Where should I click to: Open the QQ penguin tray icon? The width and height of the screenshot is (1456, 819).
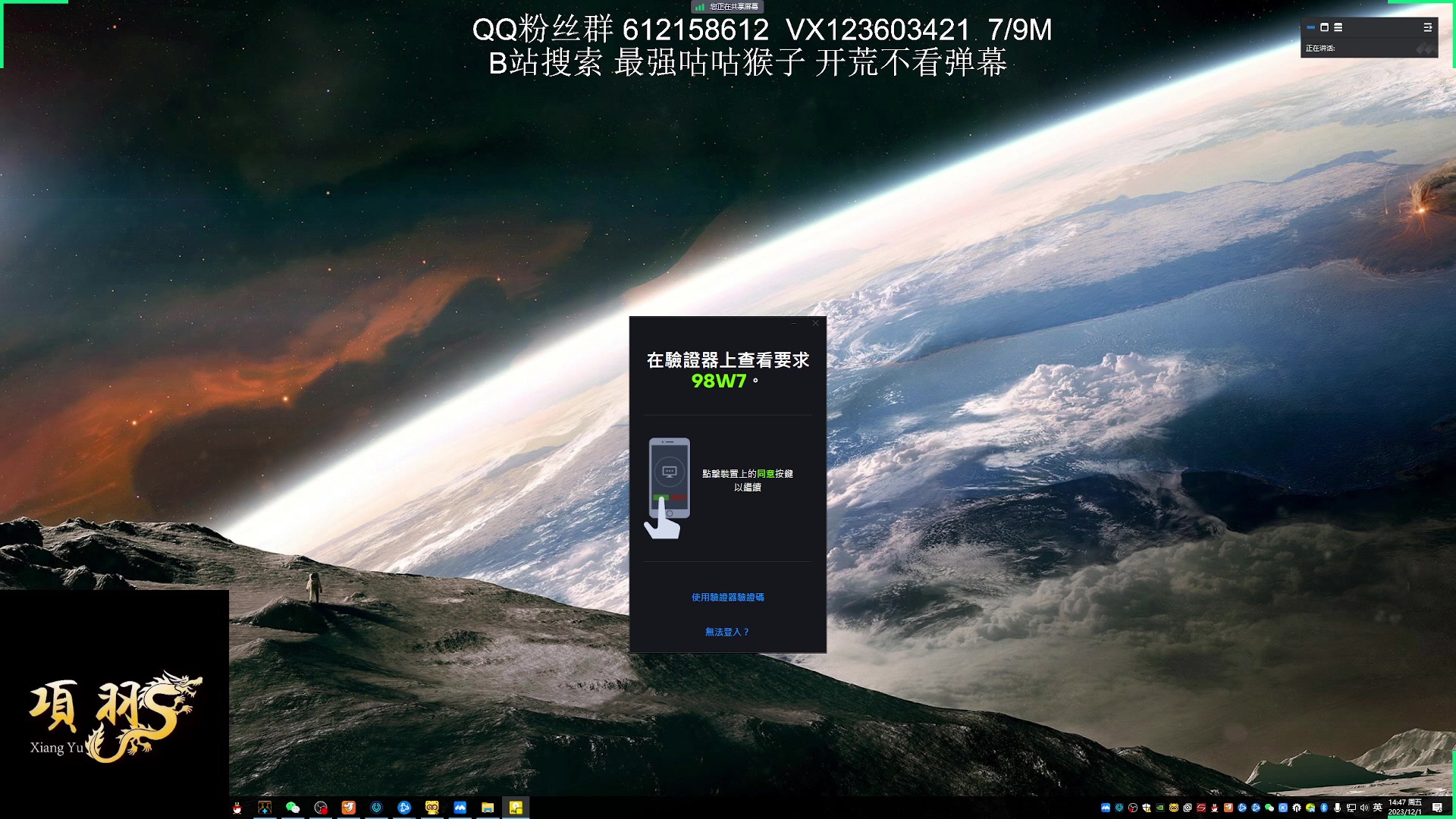coord(1215,808)
